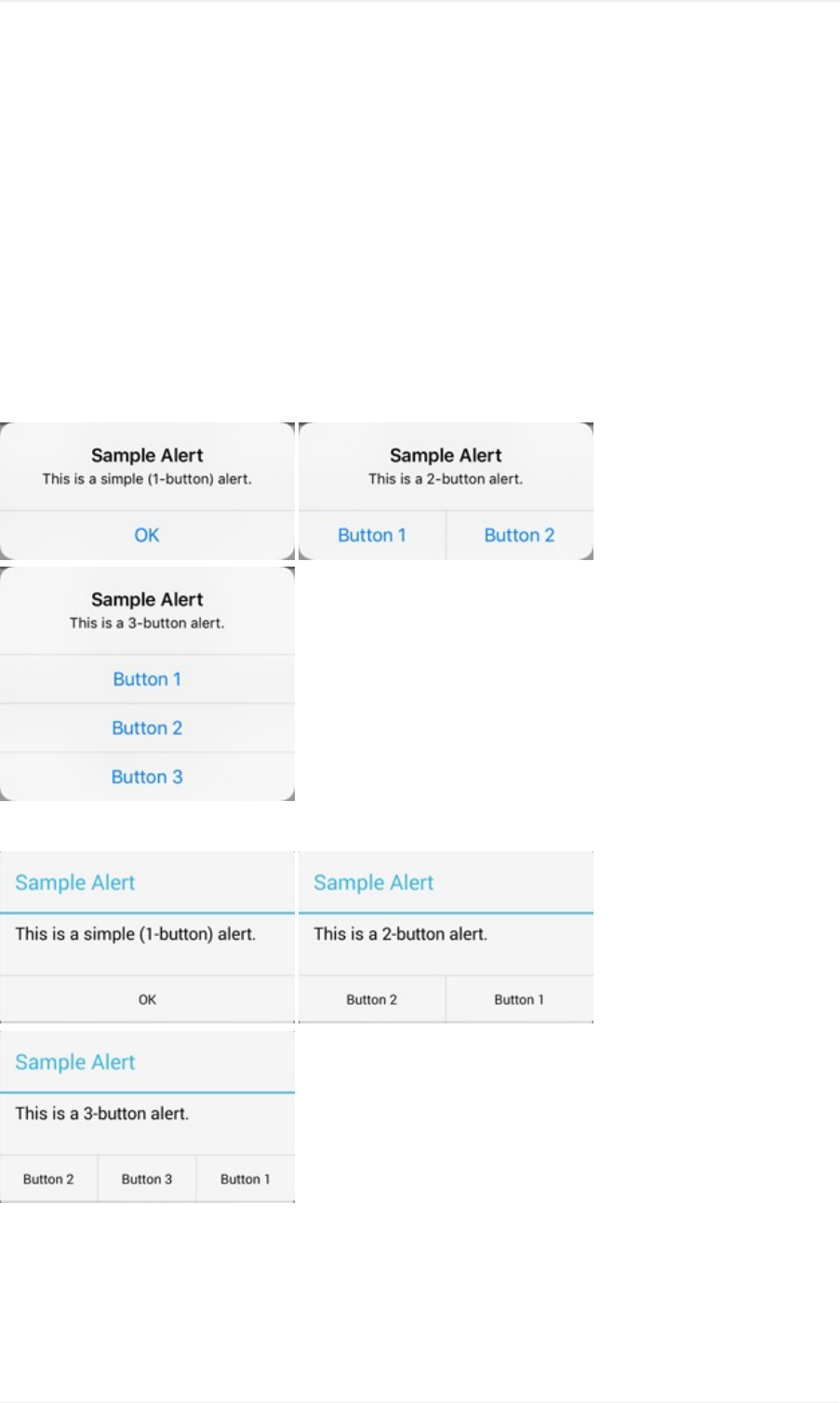The width and height of the screenshot is (840, 1403).
Task: Select Button 2 in teal-titled 3-button alert
Action: point(48,1179)
